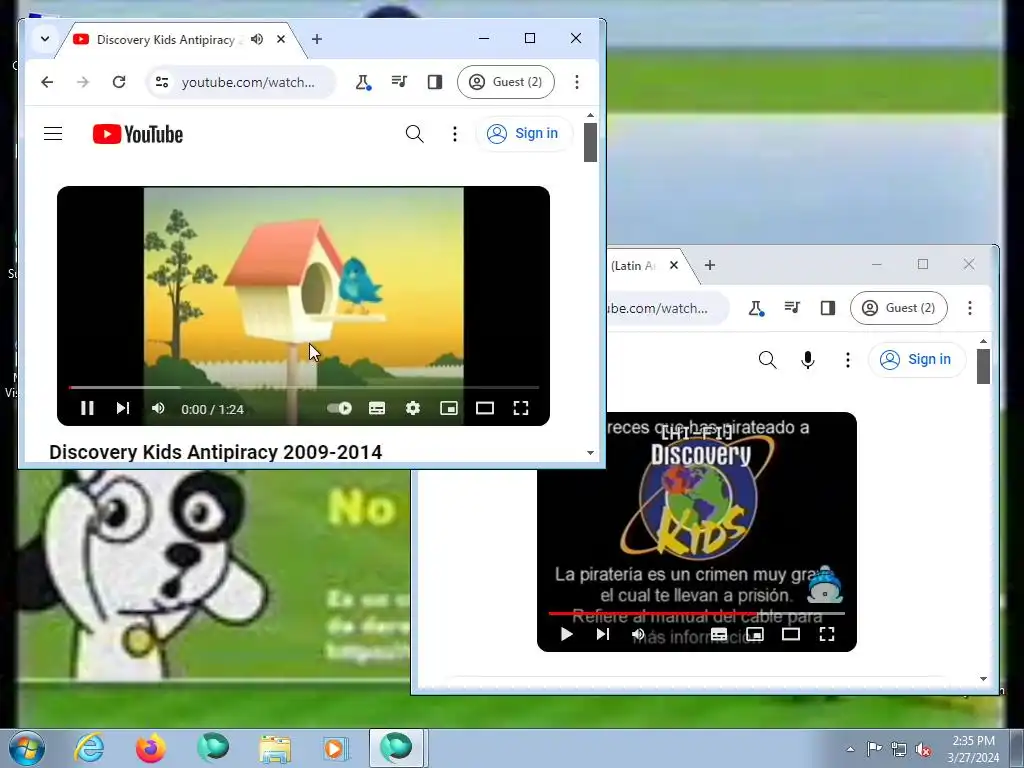1024x768 pixels.
Task: Open YouTube search in front window
Action: [x=415, y=134]
